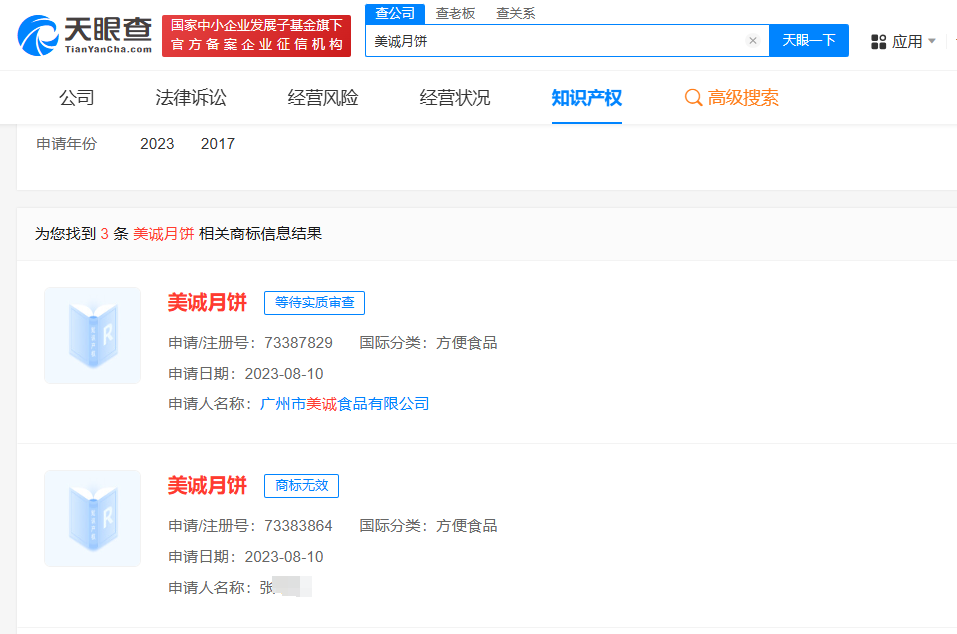The width and height of the screenshot is (957, 634).
Task: Click the red 国家中小企业发展子基金旗下 banner
Action: [256, 35]
